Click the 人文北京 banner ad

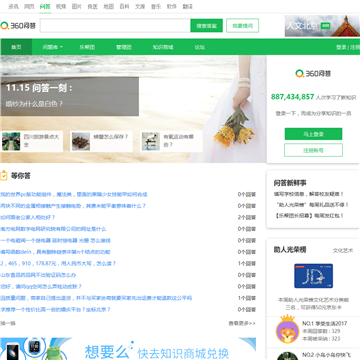coord(322,26)
